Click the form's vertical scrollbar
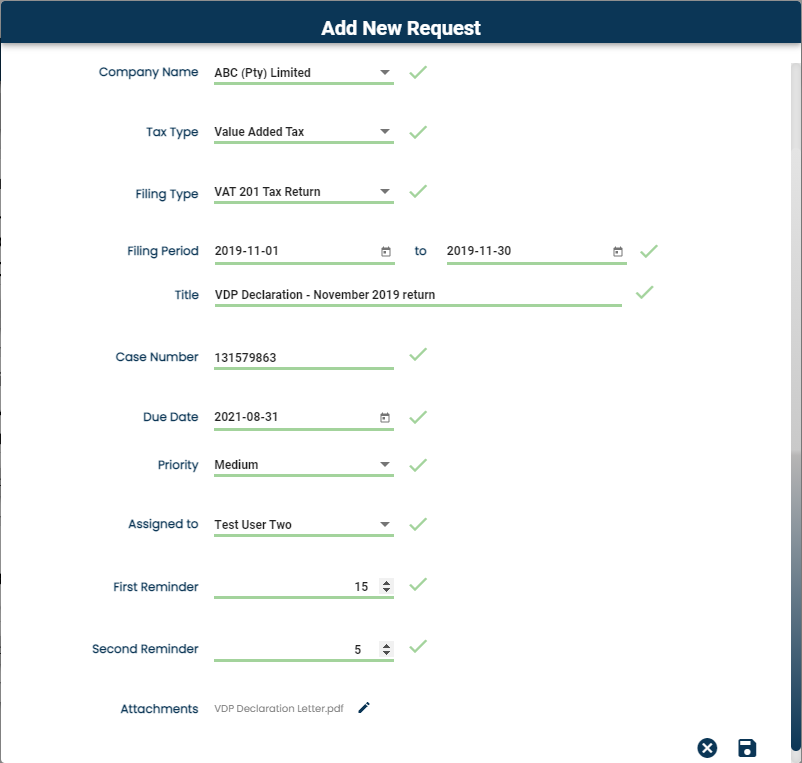Image resolution: width=802 pixels, height=763 pixels. coord(796,407)
